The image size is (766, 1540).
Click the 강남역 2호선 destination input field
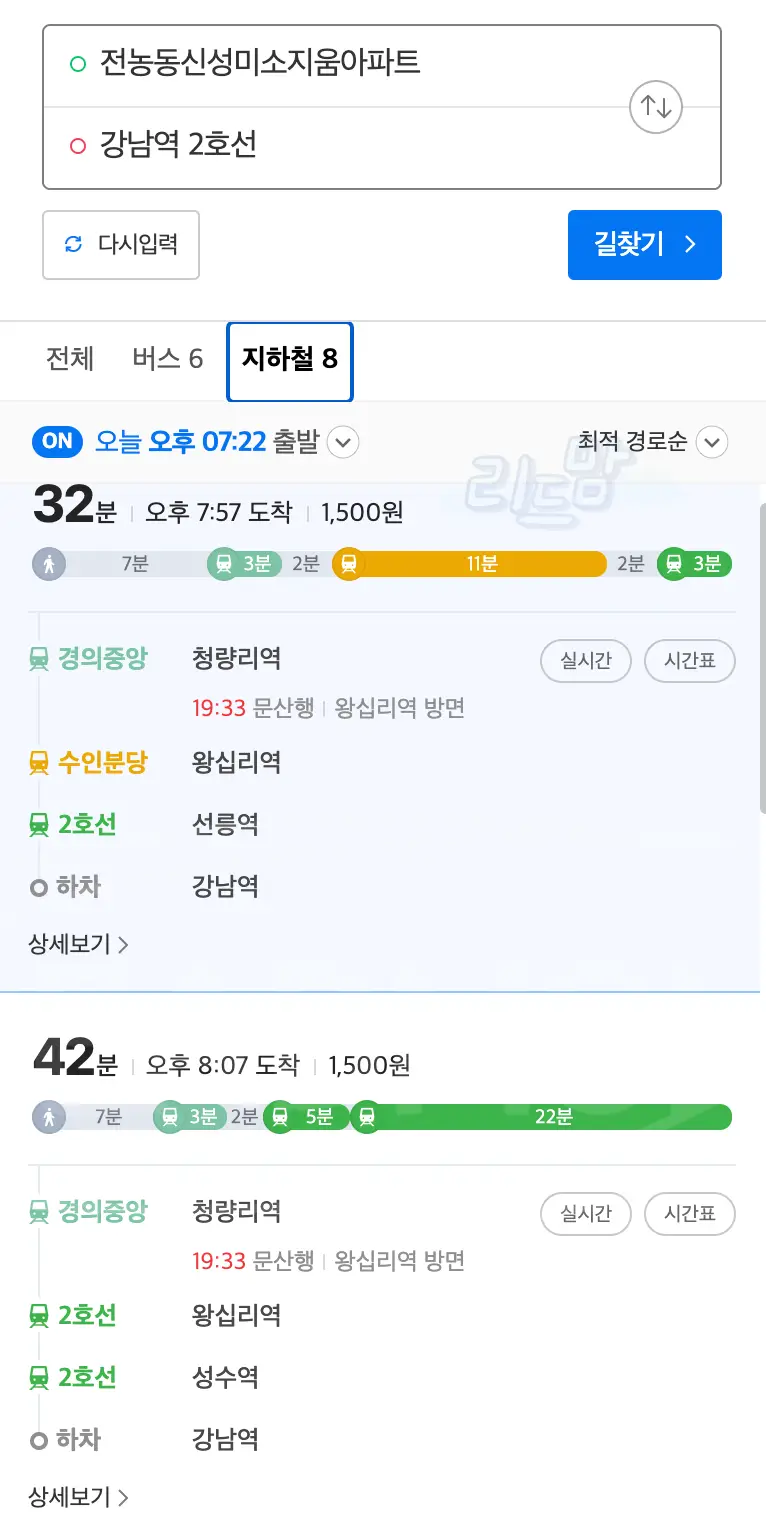(x=300, y=143)
